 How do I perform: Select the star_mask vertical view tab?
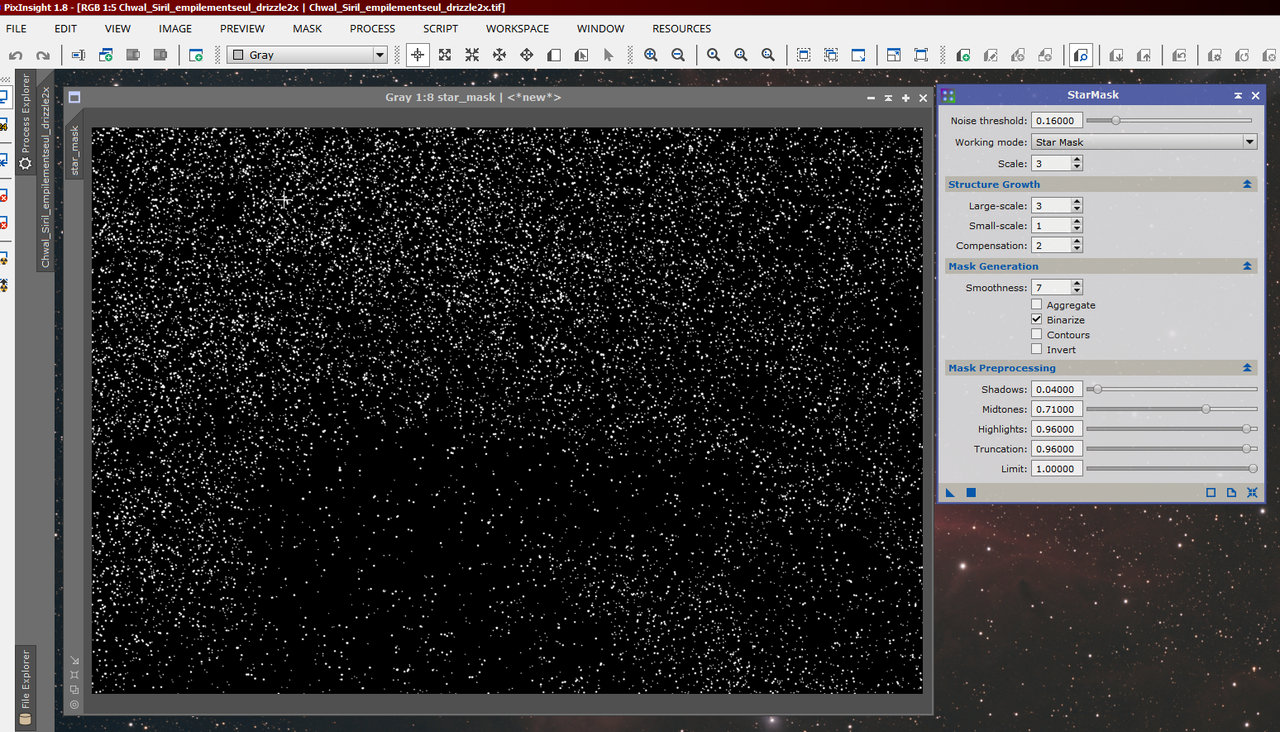coord(75,150)
